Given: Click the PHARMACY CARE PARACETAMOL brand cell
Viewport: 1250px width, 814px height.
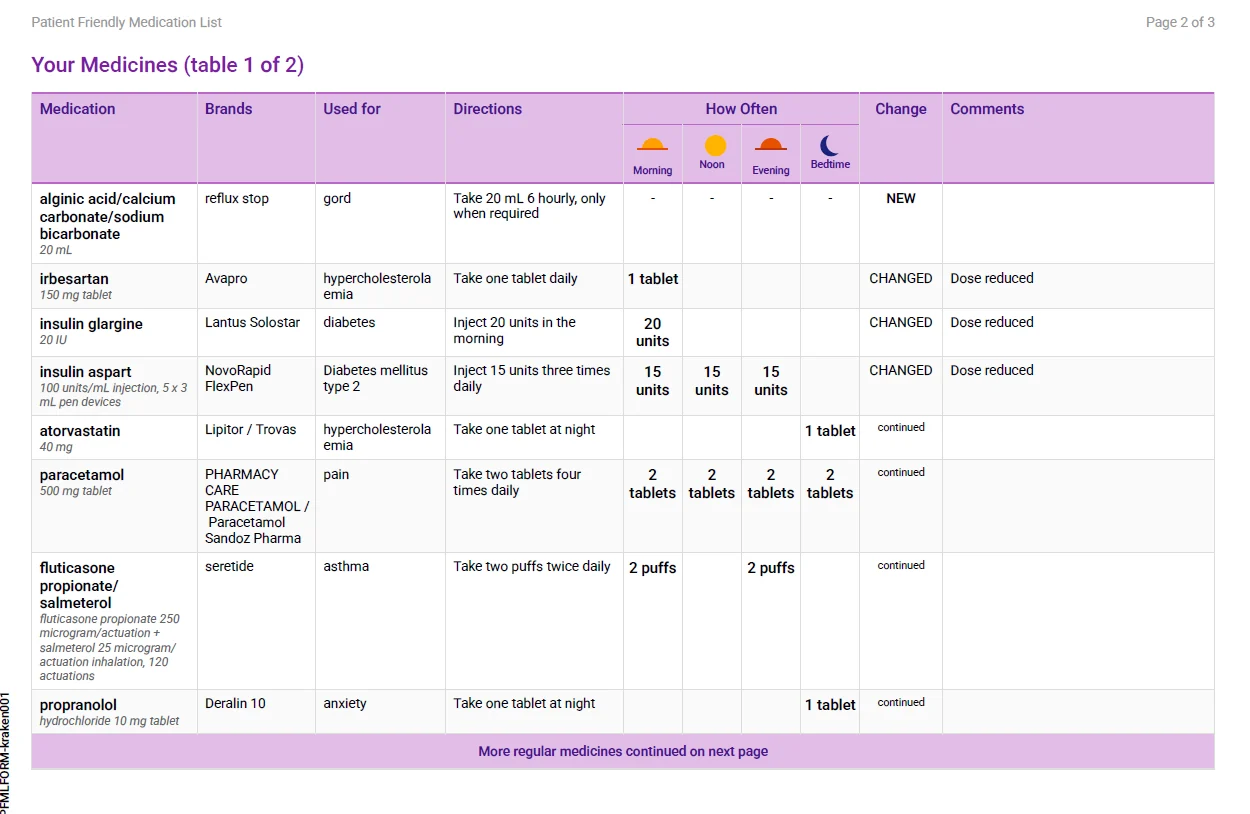Looking at the screenshot, I should click(257, 506).
